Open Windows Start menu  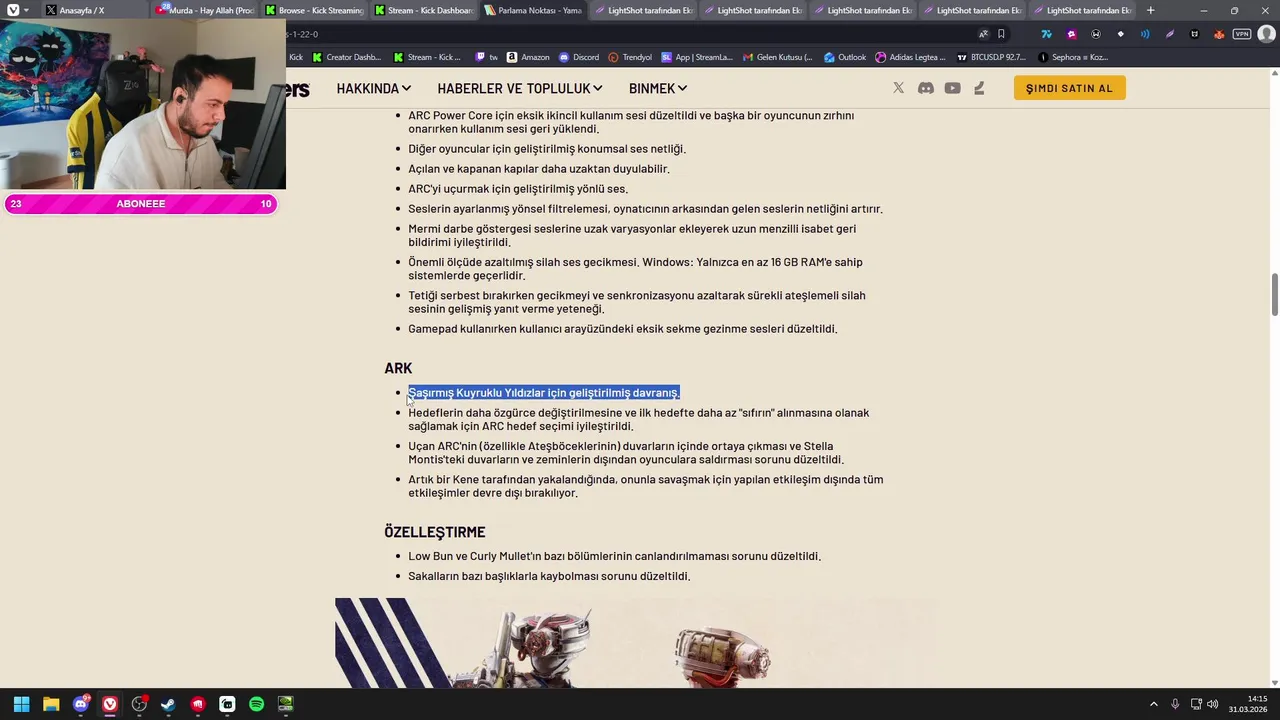21,704
